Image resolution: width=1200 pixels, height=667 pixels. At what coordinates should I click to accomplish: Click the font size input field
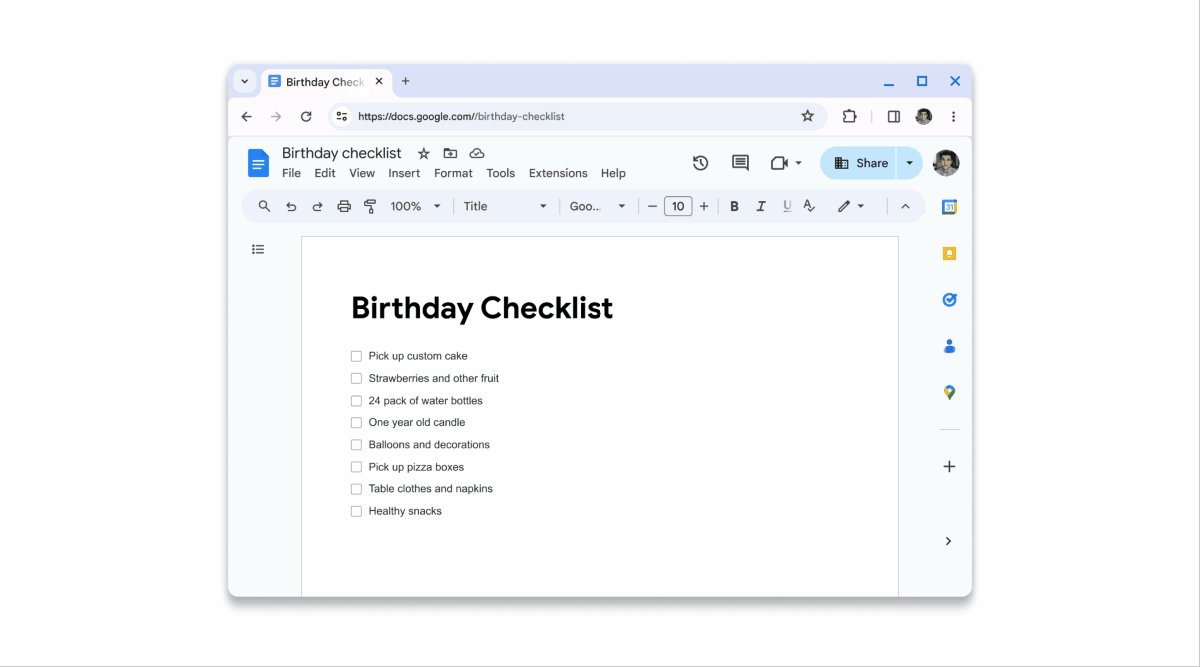click(x=678, y=206)
